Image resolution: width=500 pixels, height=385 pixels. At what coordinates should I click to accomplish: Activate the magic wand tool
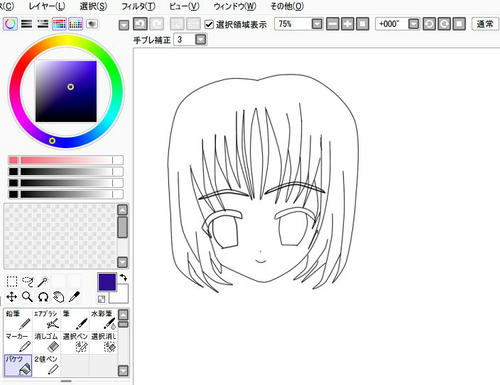[43, 282]
